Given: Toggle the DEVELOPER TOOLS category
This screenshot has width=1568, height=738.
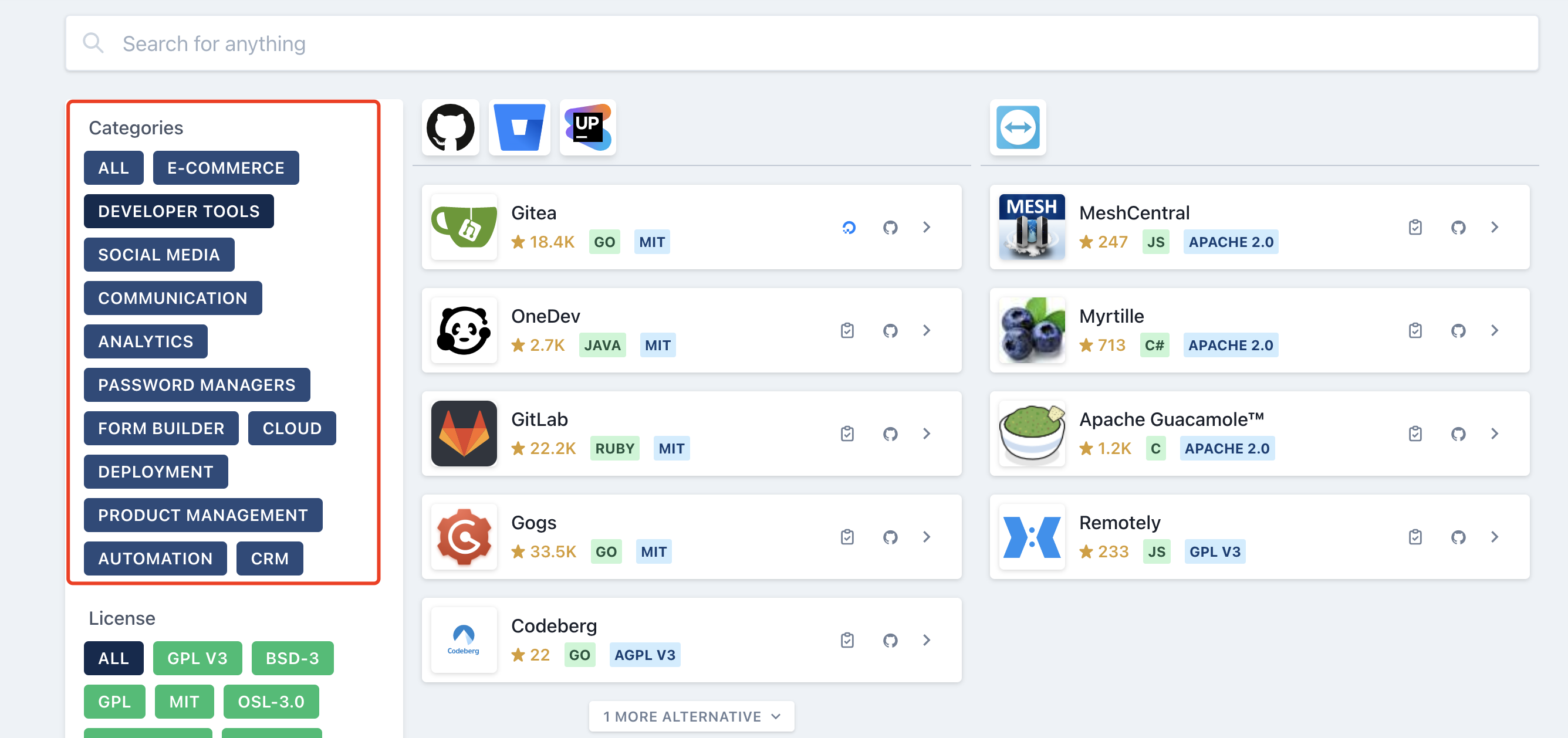Looking at the screenshot, I should click(x=179, y=211).
